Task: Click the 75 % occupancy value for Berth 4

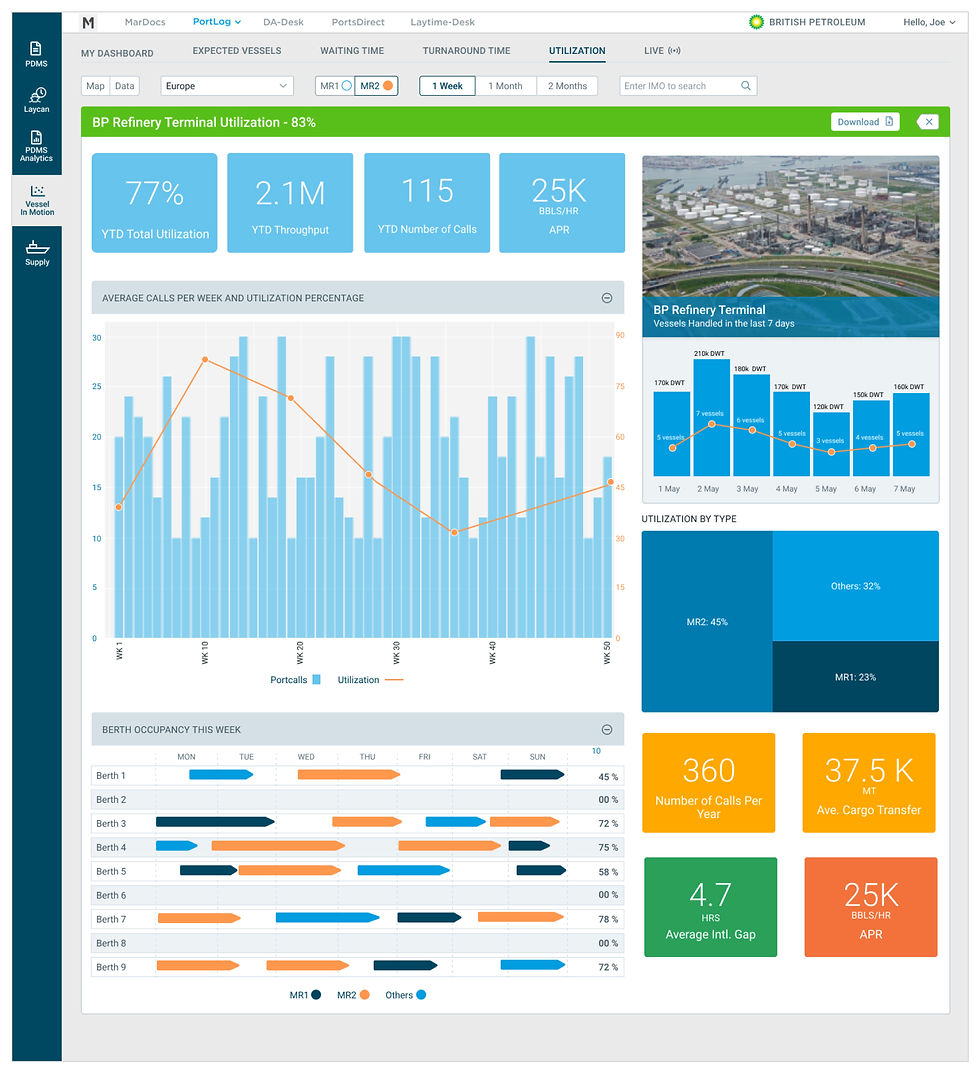Action: (608, 847)
